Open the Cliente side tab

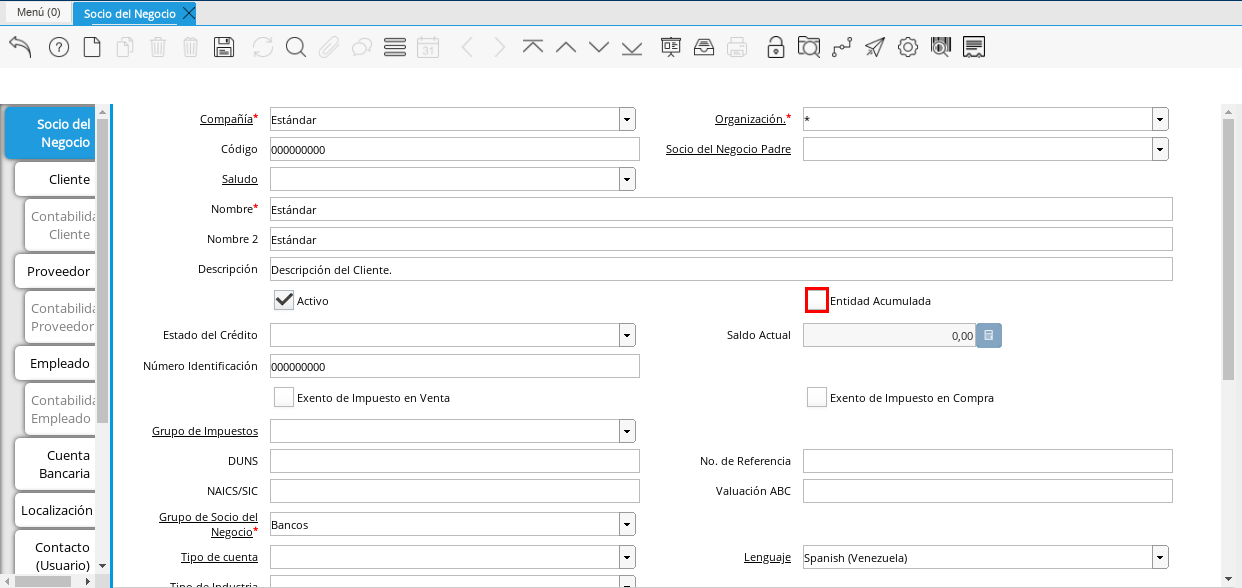(x=55, y=179)
